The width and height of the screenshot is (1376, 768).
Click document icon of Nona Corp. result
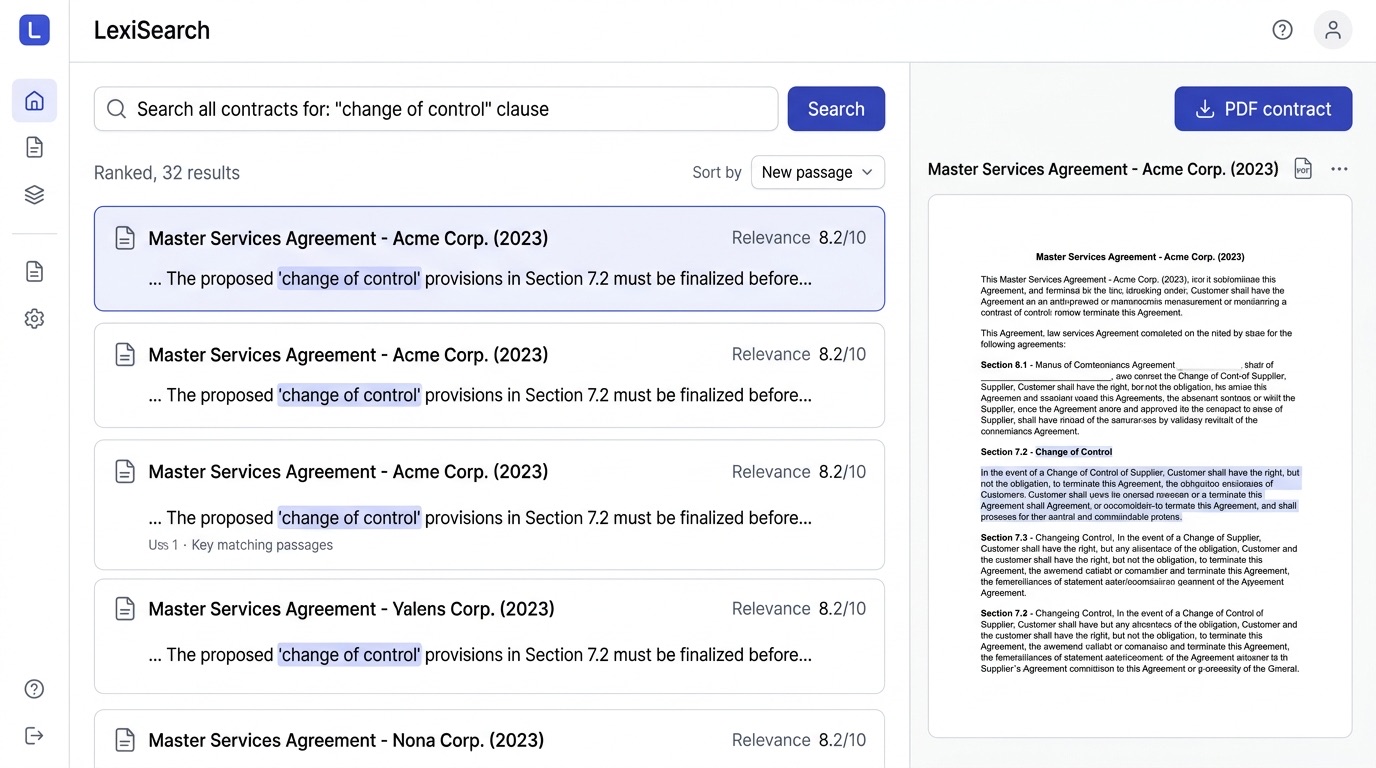click(x=125, y=740)
